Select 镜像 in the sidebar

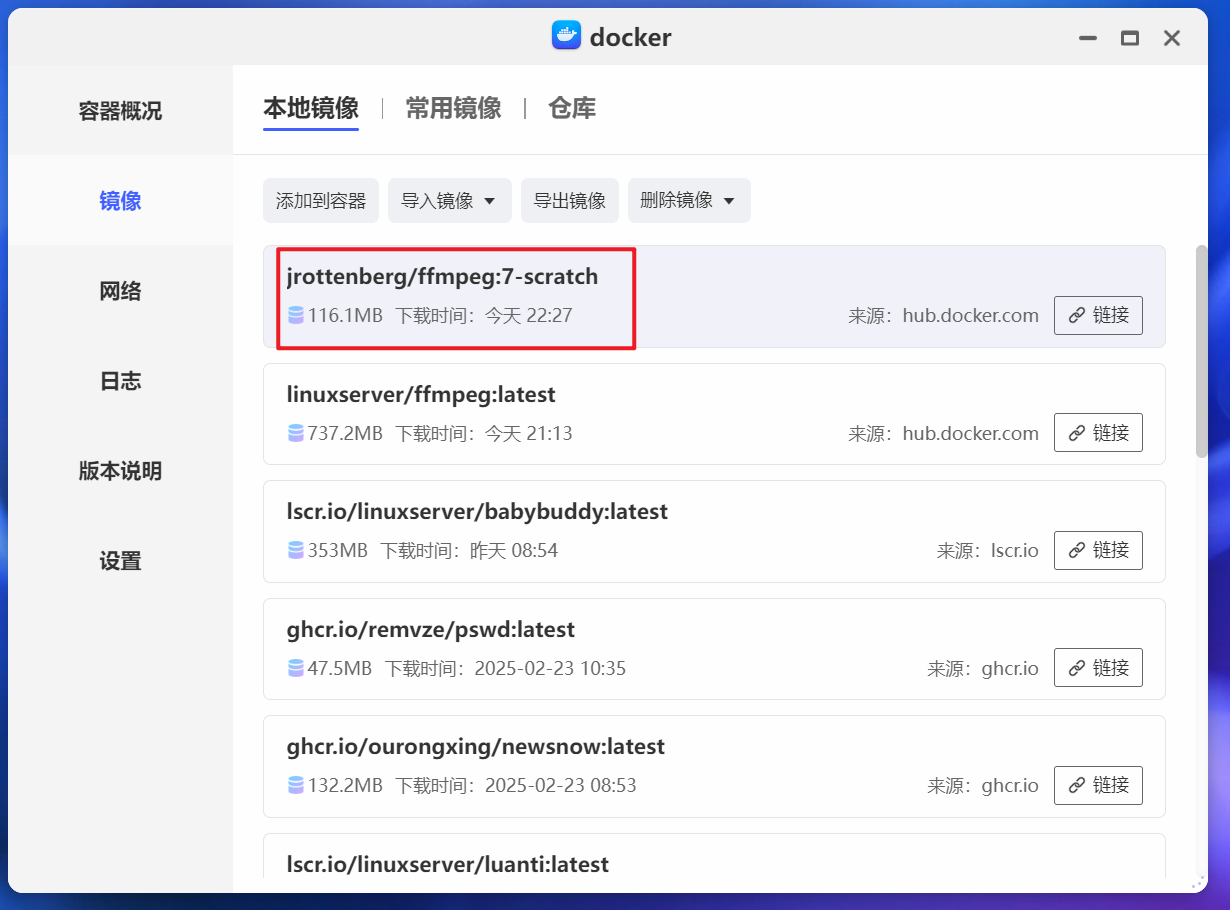pyautogui.click(x=120, y=201)
